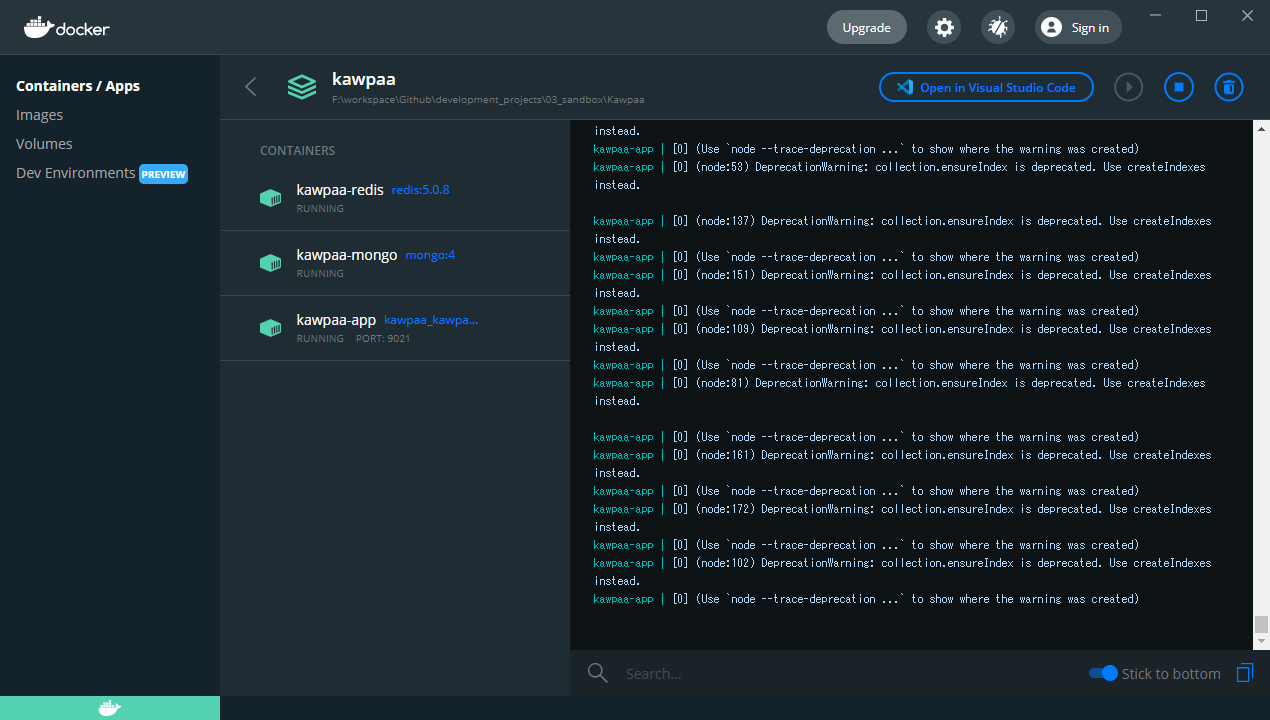
Task: Click the PREVIEW badge
Action: coord(163,174)
